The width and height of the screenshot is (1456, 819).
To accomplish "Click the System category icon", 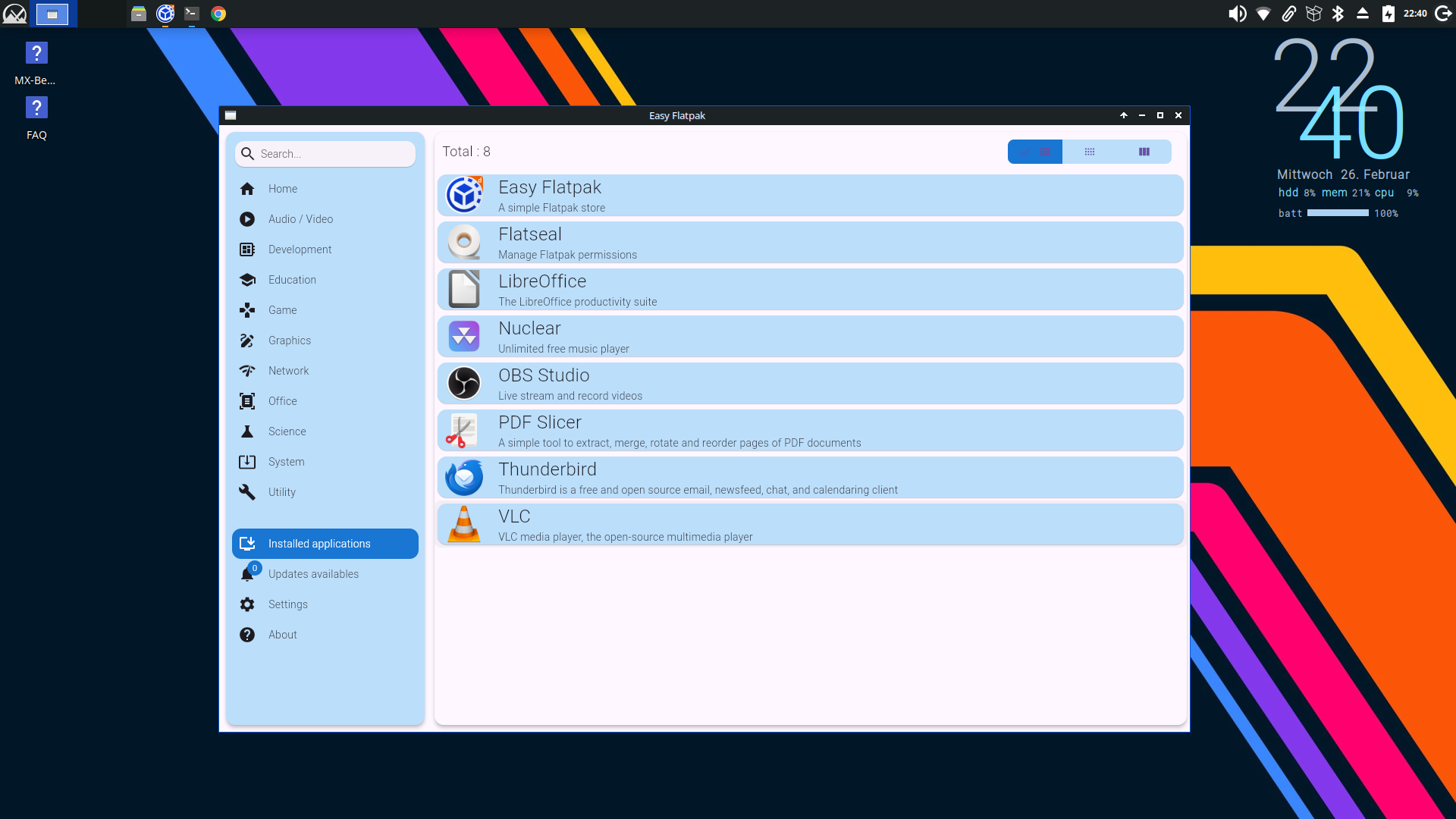I will click(x=247, y=462).
